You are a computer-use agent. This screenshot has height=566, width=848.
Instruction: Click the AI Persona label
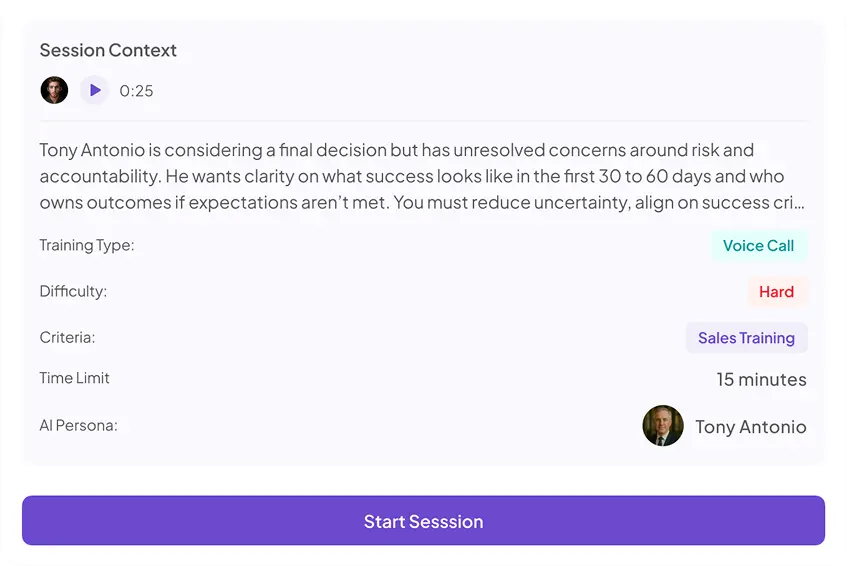click(x=78, y=425)
